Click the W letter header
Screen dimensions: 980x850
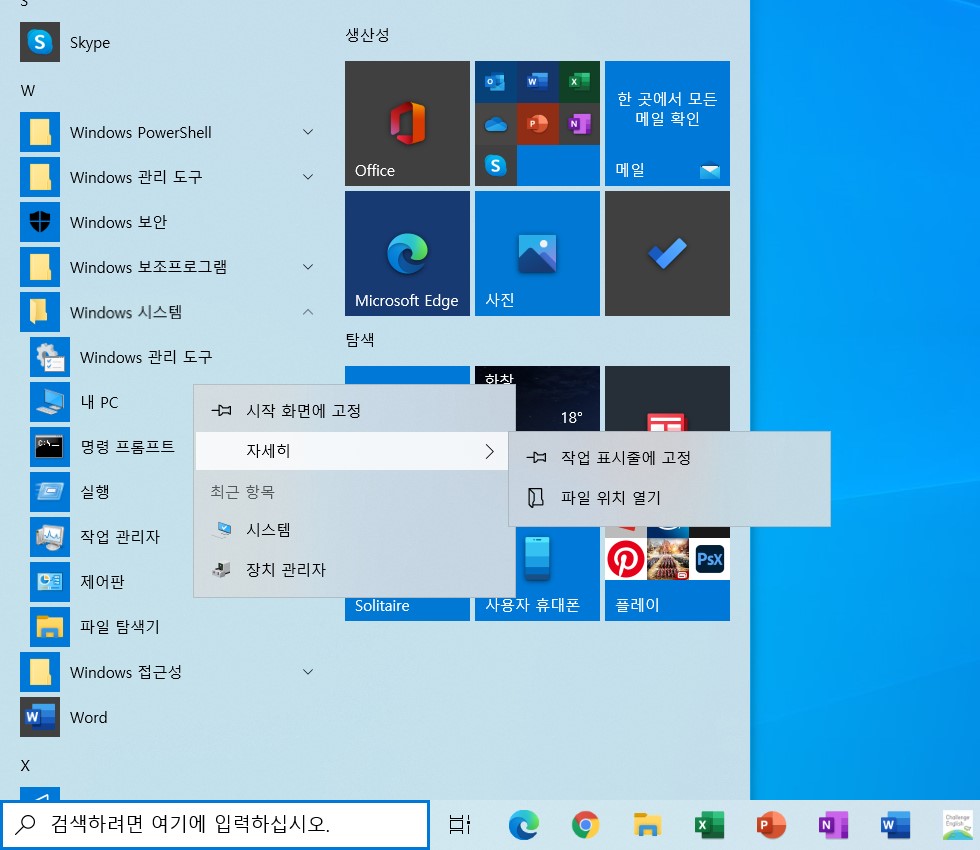(28, 91)
